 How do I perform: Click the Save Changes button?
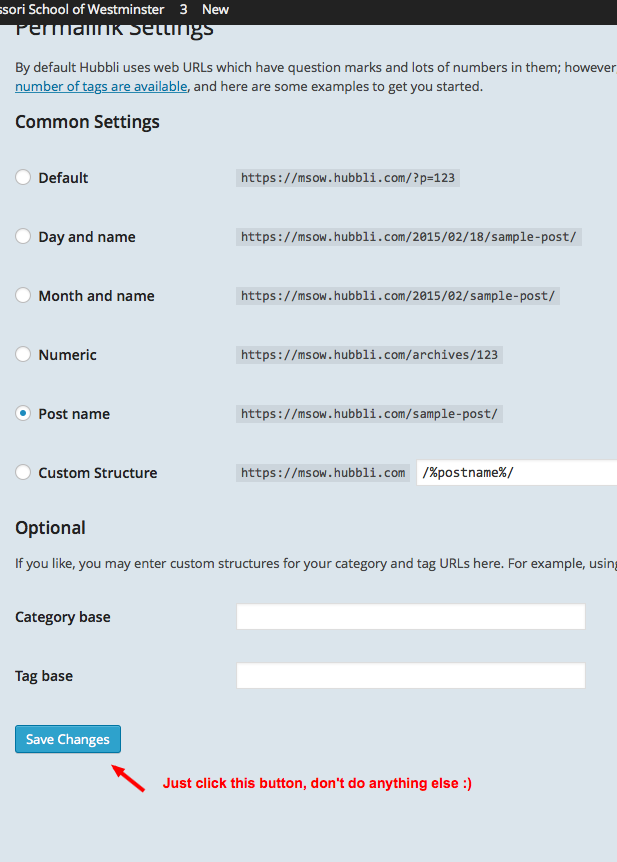click(68, 739)
